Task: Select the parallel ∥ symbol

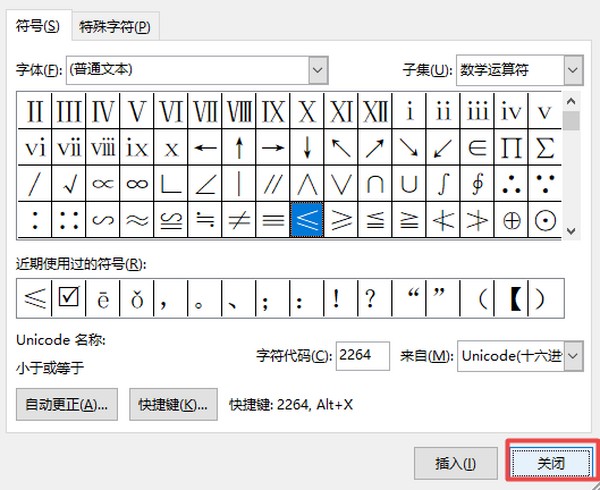Action: [273, 184]
